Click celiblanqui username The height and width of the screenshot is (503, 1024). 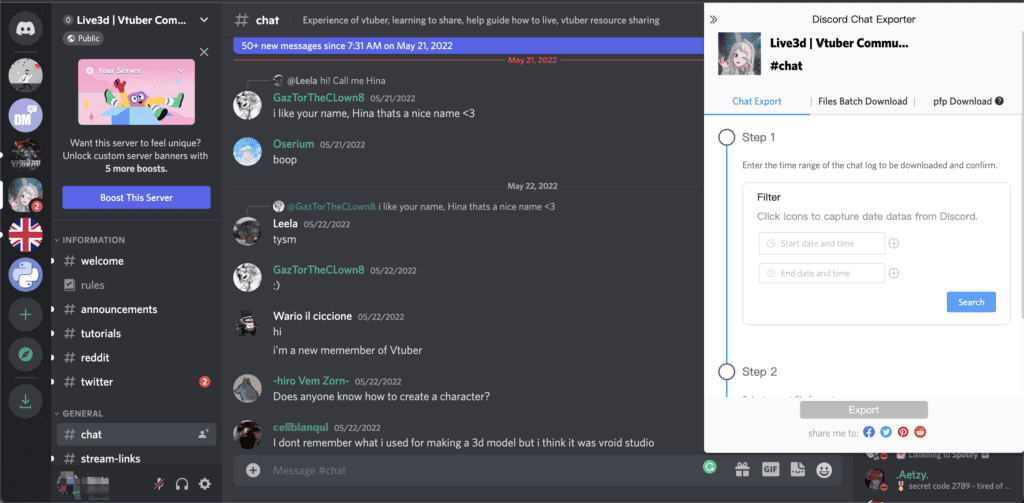point(300,428)
